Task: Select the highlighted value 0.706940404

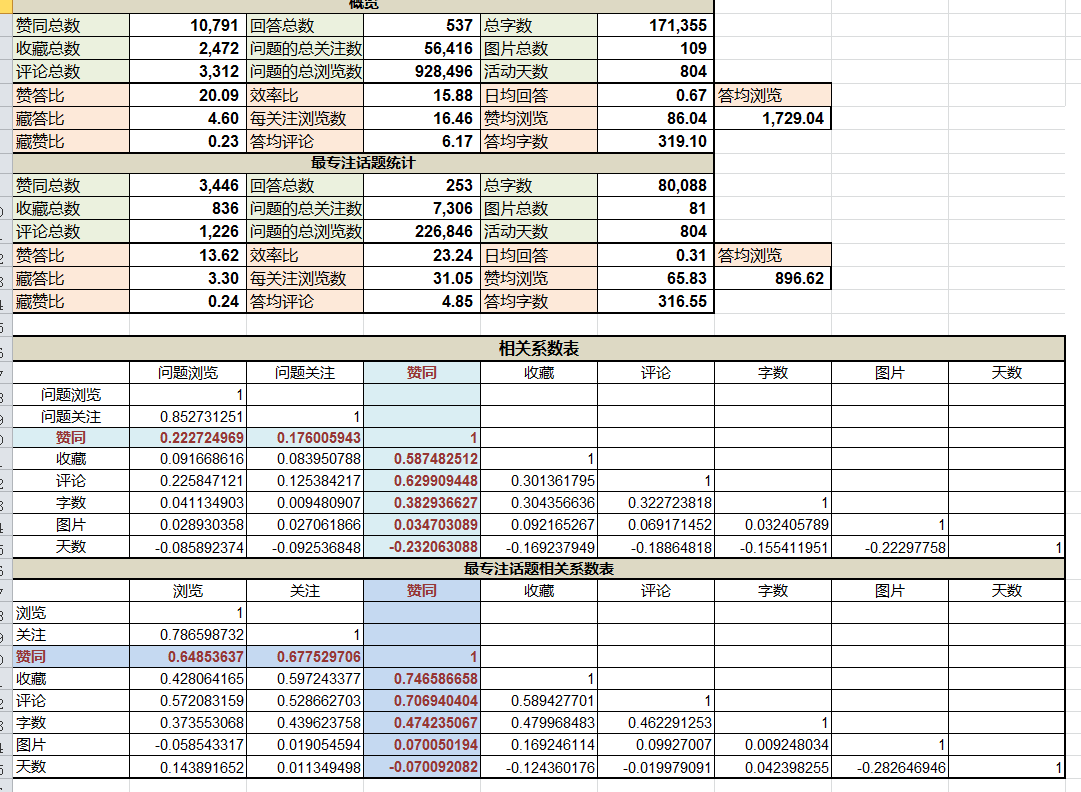Action: tap(421, 701)
